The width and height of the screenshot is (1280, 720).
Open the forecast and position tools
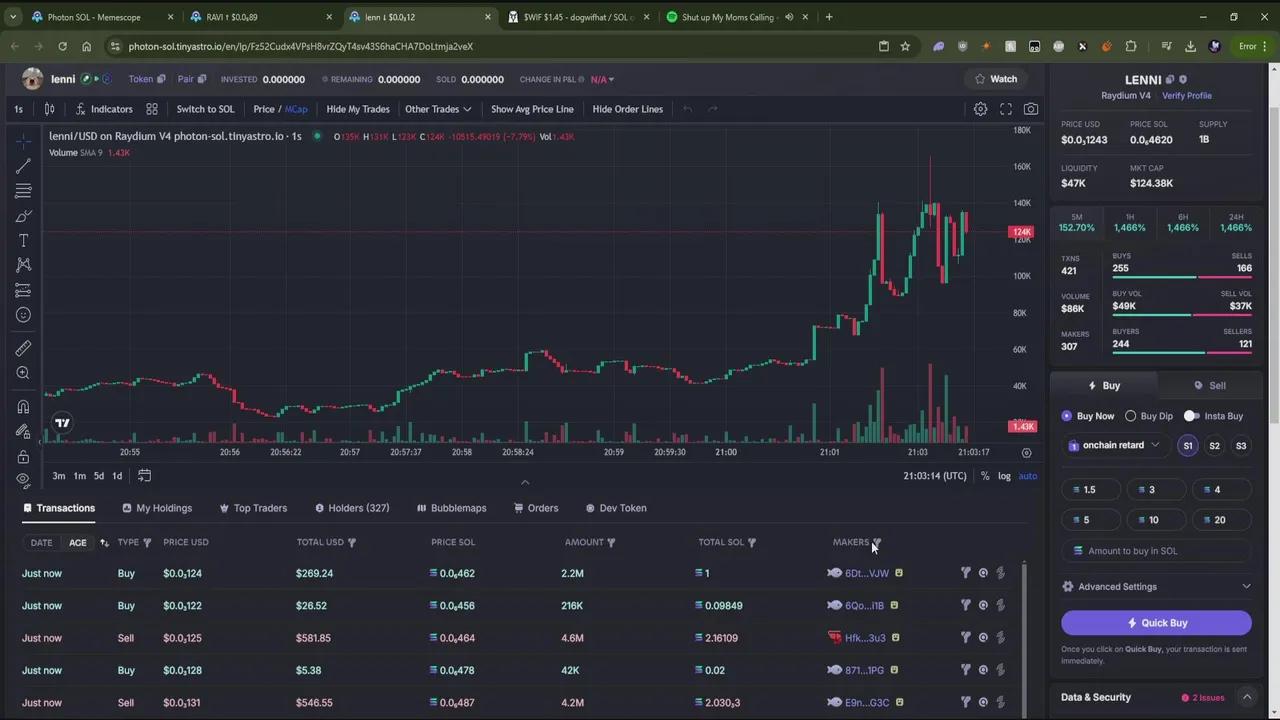(x=23, y=290)
